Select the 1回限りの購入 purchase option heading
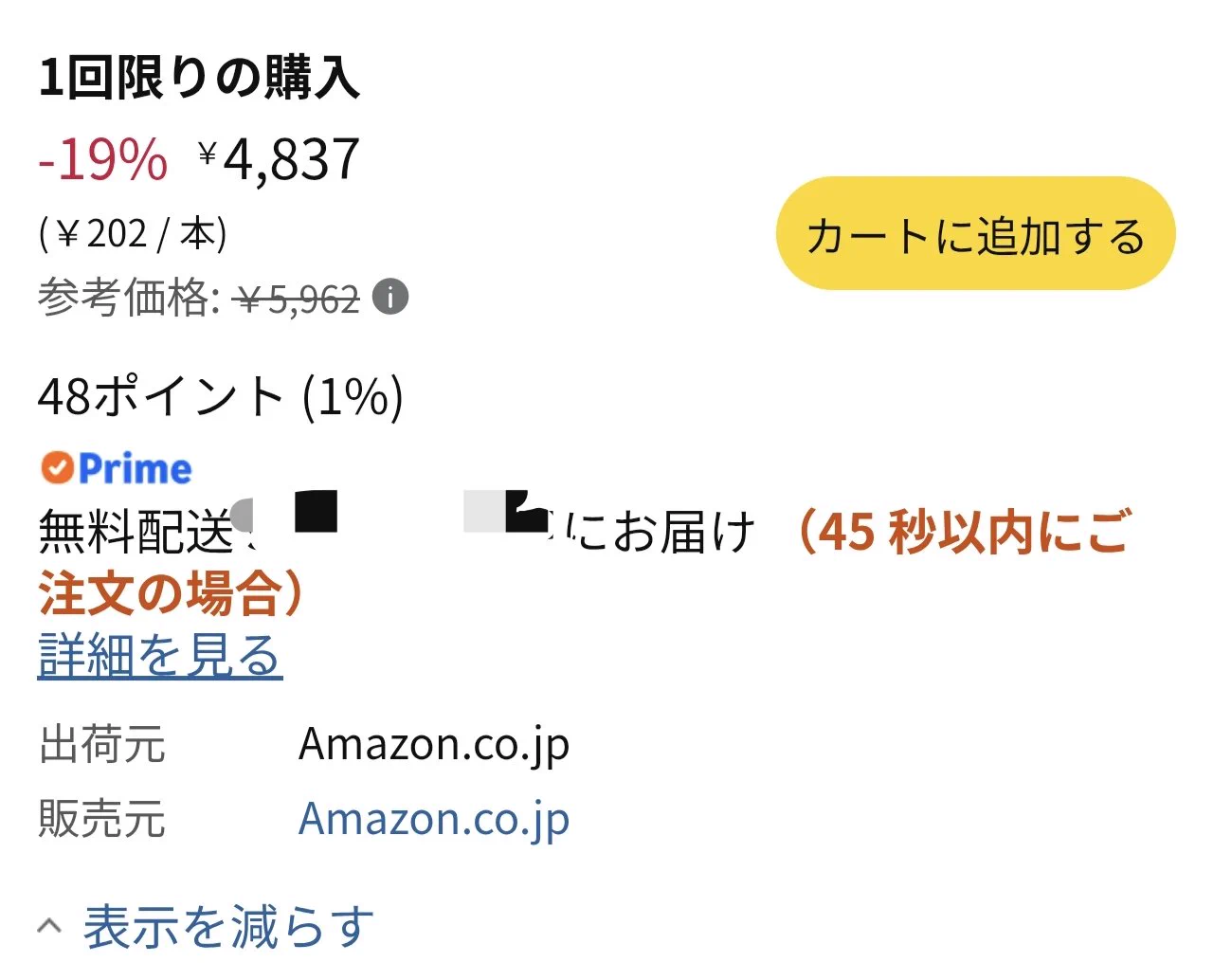Image resolution: width=1213 pixels, height=980 pixels. coord(199,78)
